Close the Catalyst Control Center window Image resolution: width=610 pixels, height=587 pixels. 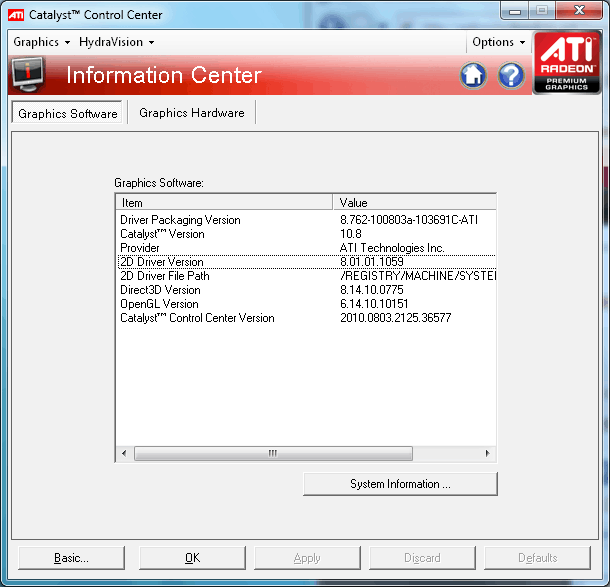(579, 11)
